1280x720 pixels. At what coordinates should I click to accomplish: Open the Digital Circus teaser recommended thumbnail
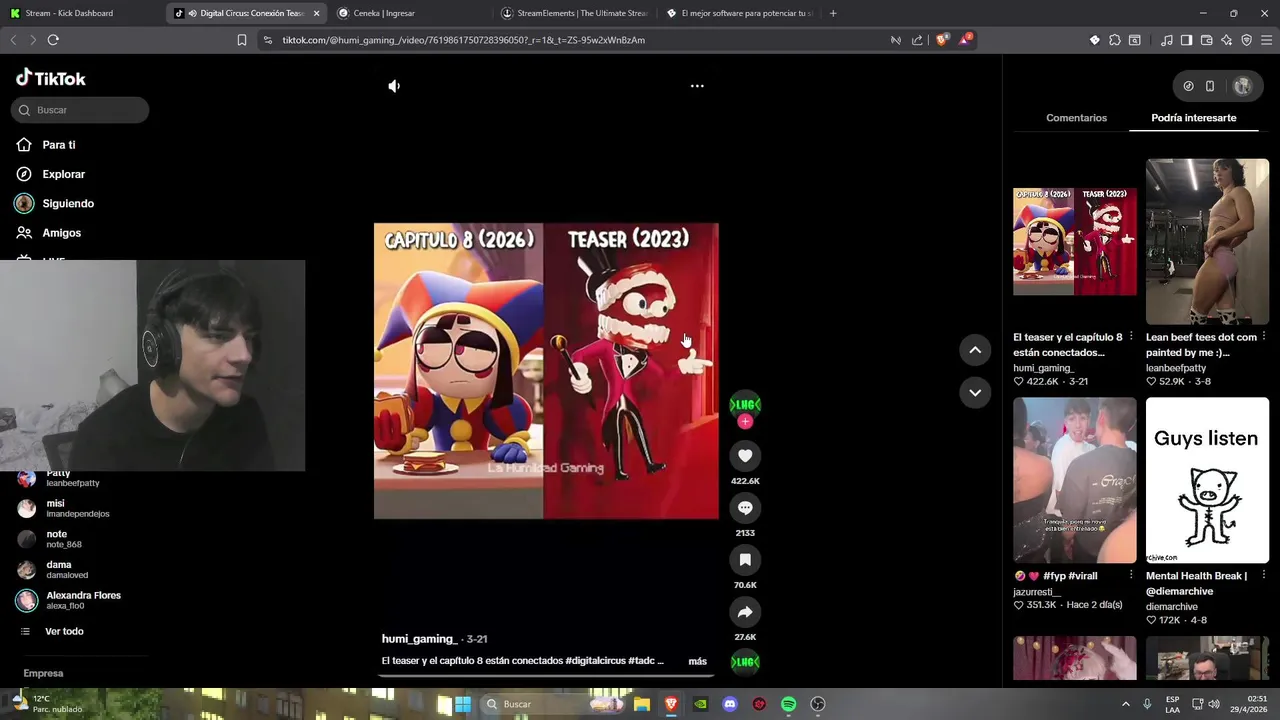point(1075,241)
